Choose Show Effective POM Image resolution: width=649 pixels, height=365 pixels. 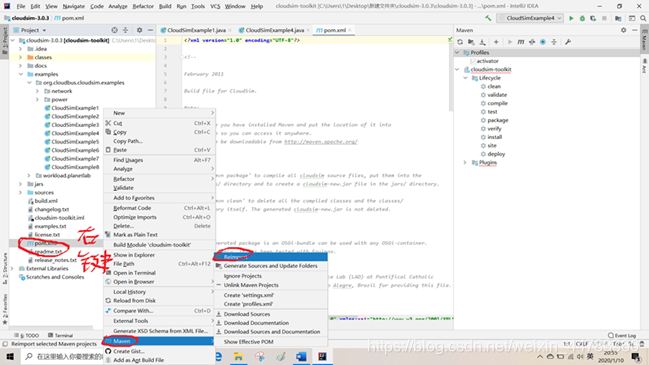(271, 342)
